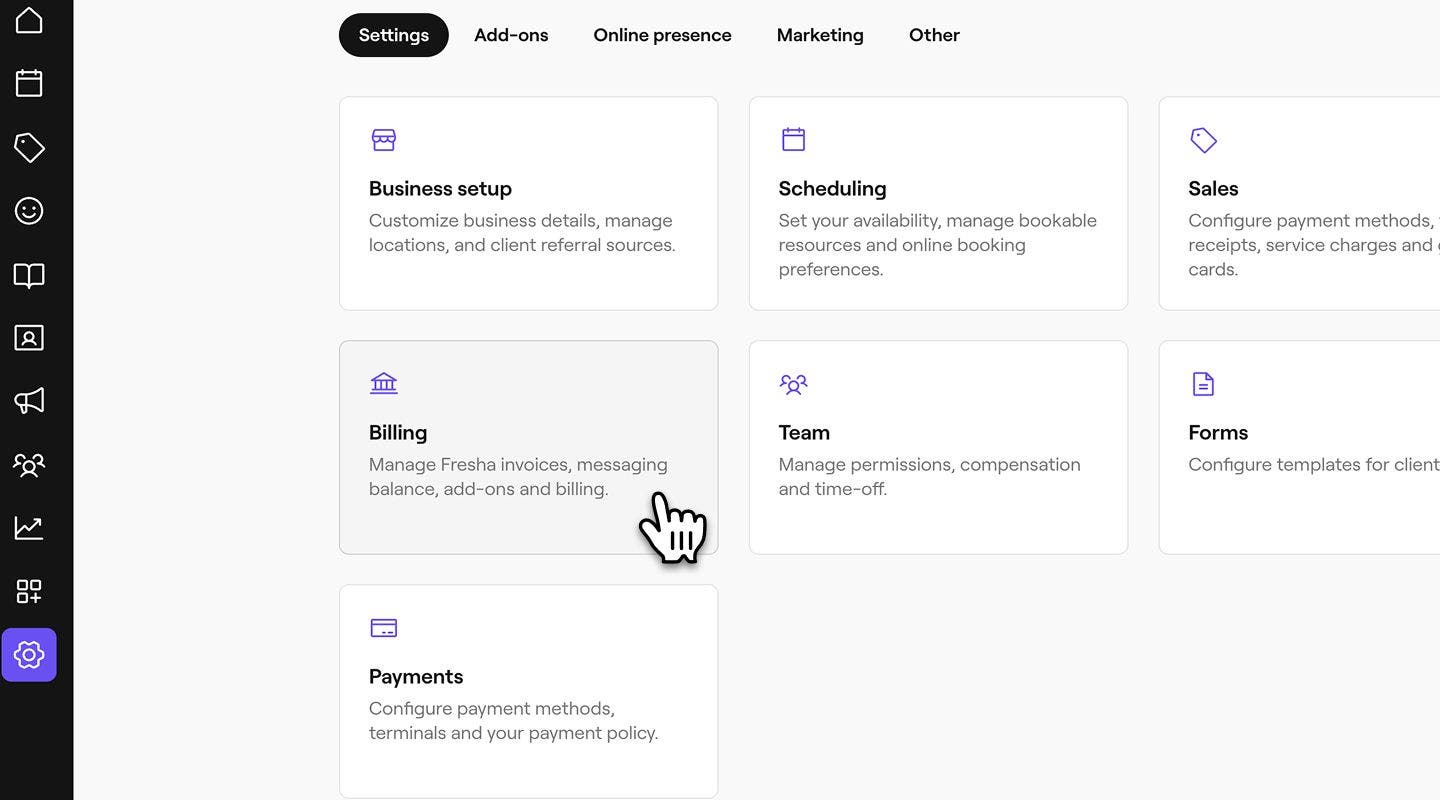Image resolution: width=1440 pixels, height=800 pixels.
Task: Open the Marketing tab
Action: click(820, 35)
